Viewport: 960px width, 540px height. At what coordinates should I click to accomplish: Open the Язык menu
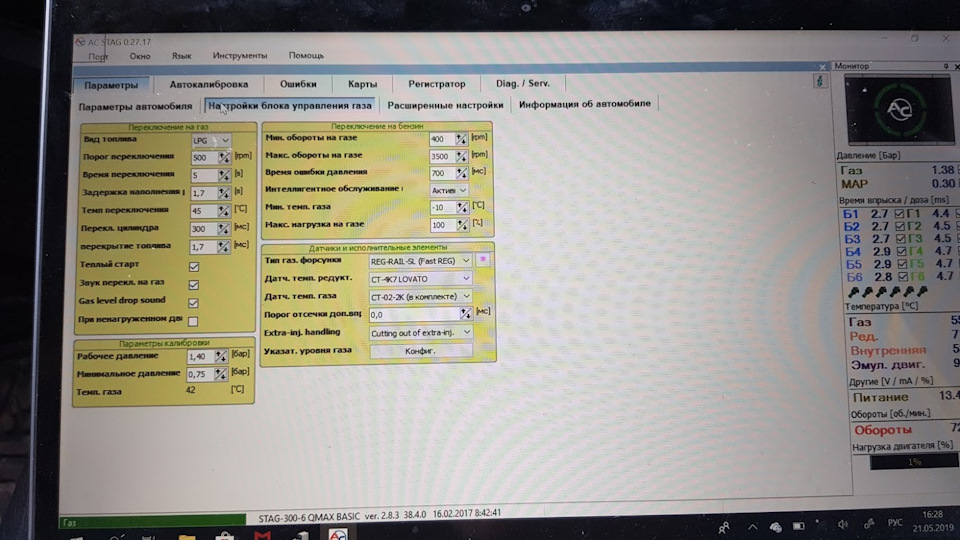(x=181, y=55)
